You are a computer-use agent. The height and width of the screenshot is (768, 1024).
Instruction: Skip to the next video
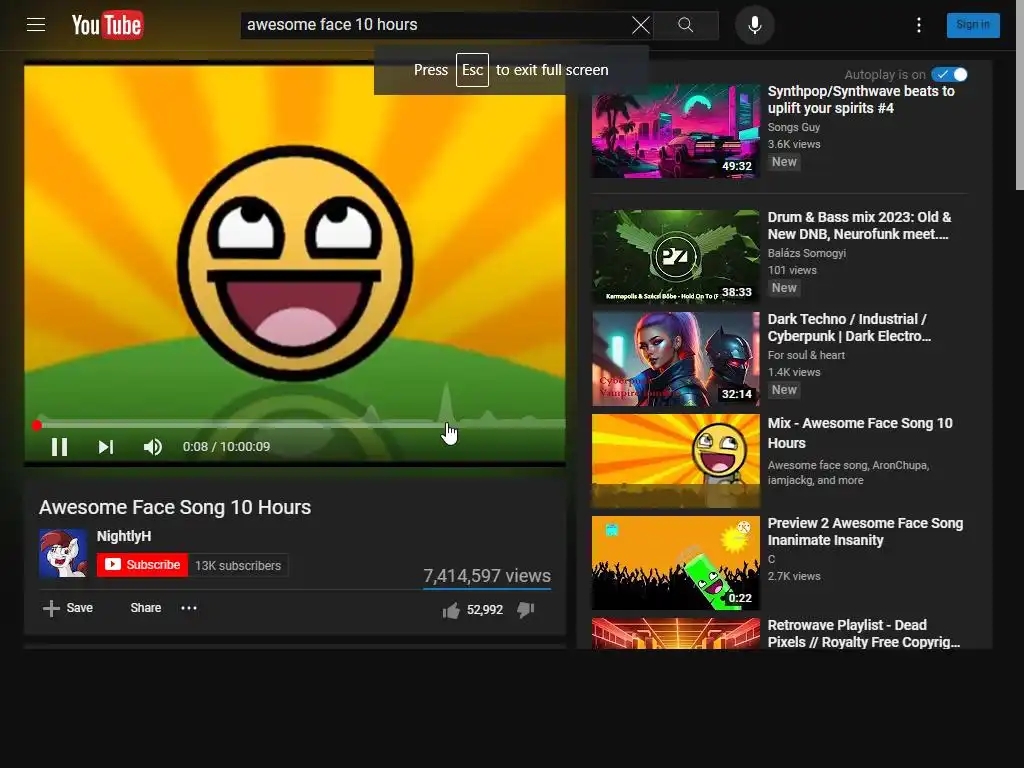[x=106, y=447]
